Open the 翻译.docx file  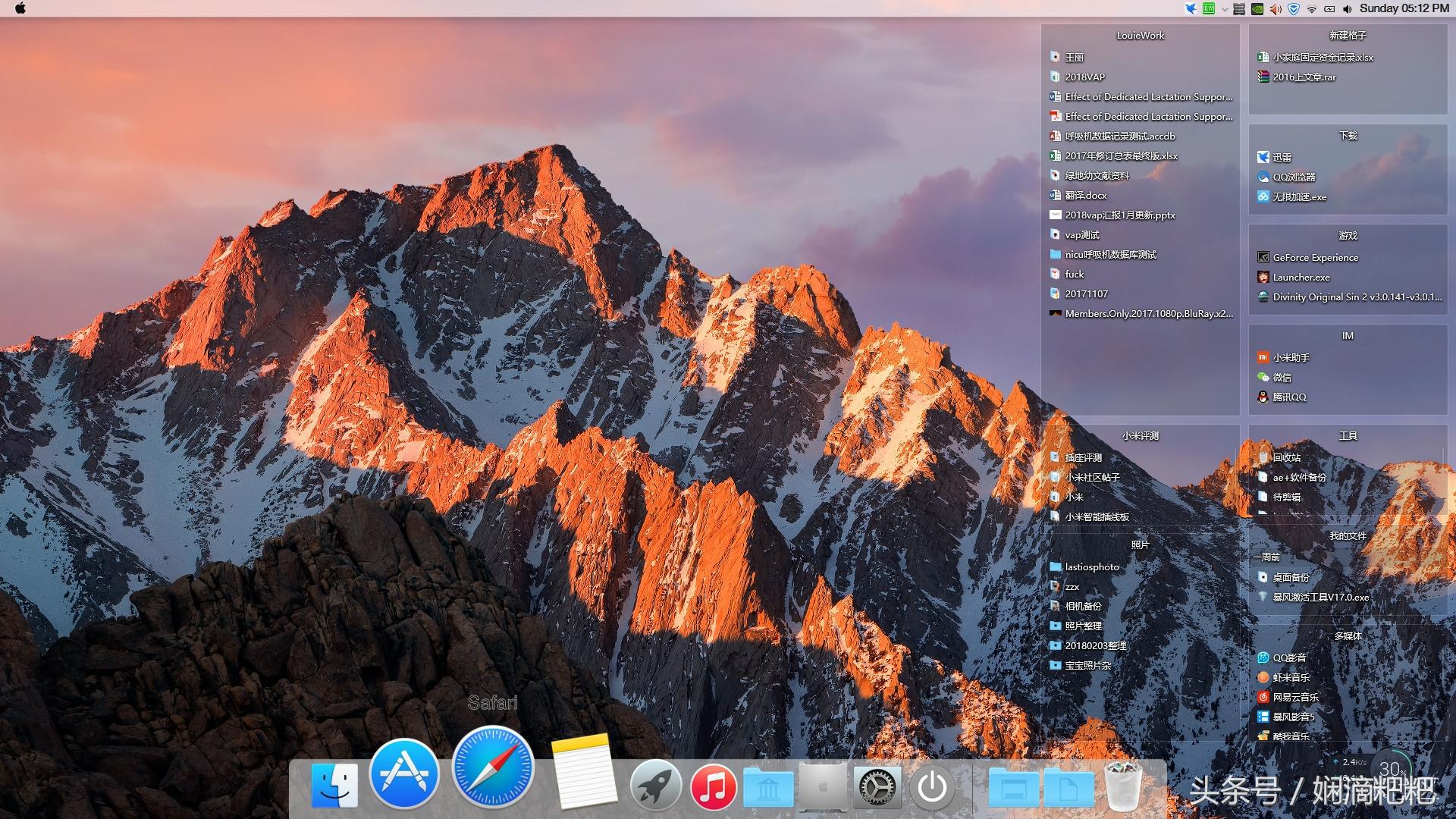point(1085,196)
